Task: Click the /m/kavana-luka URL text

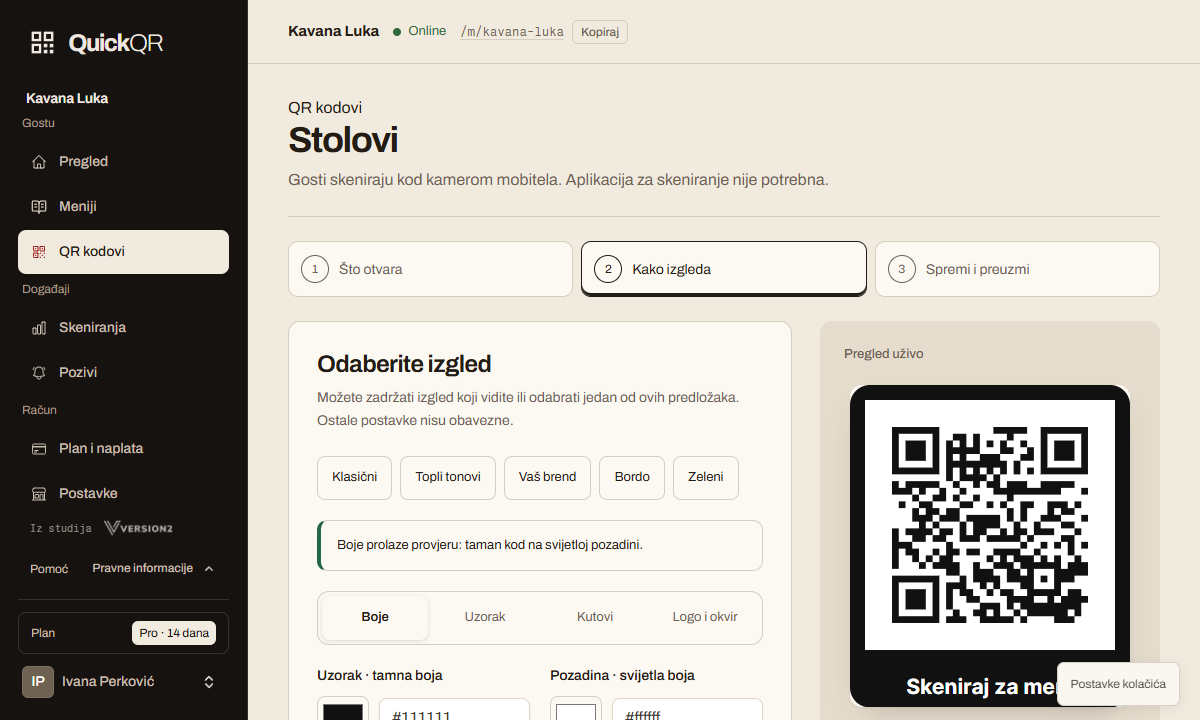Action: [512, 32]
